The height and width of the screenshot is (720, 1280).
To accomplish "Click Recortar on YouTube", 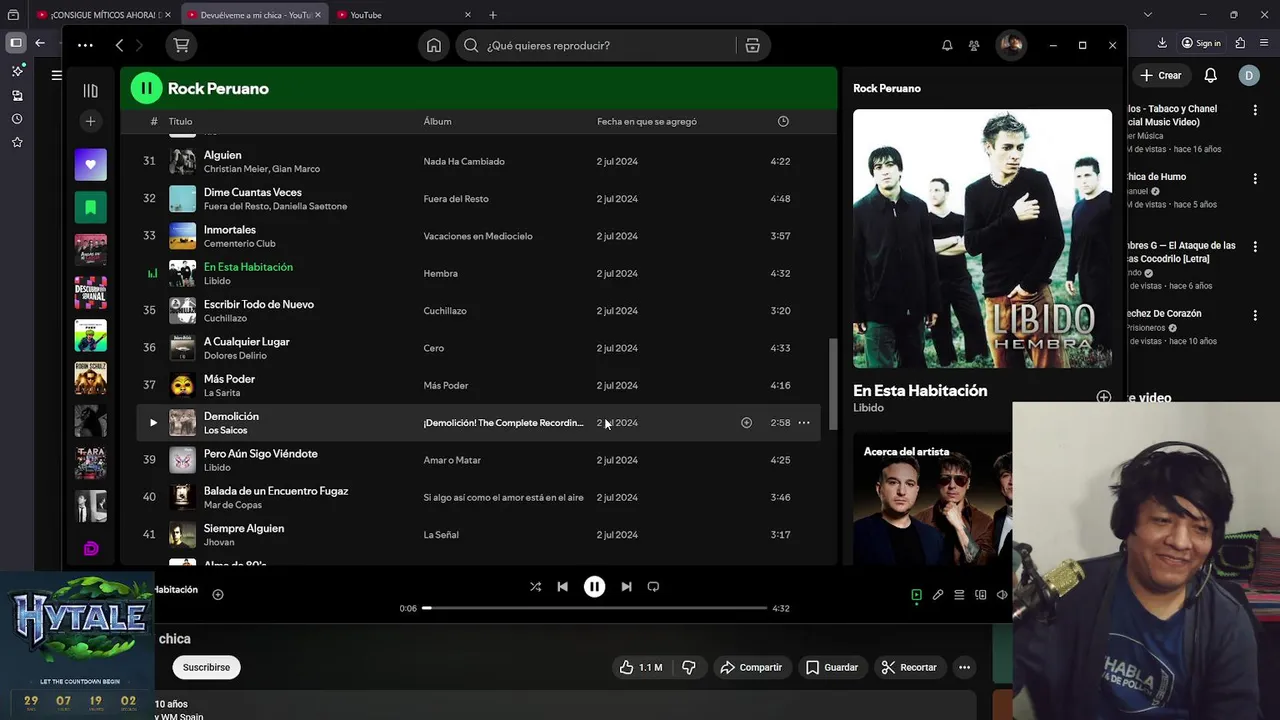I will [x=909, y=667].
